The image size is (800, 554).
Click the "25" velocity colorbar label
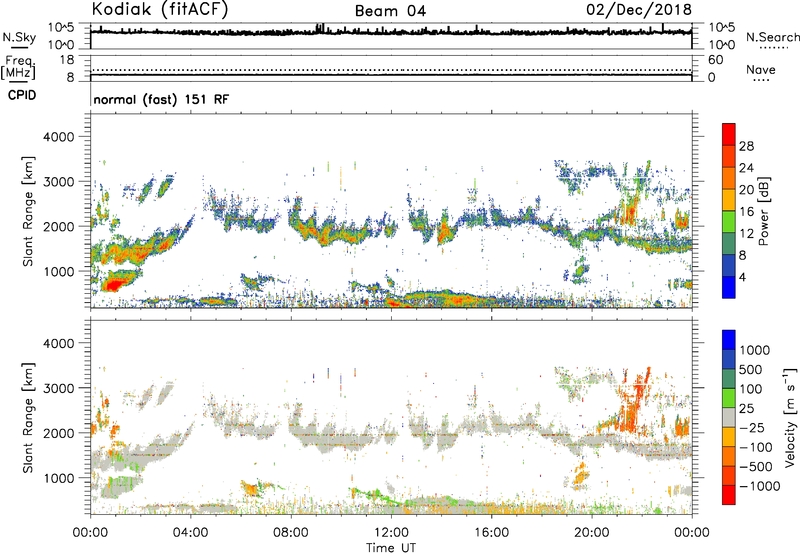click(x=747, y=408)
